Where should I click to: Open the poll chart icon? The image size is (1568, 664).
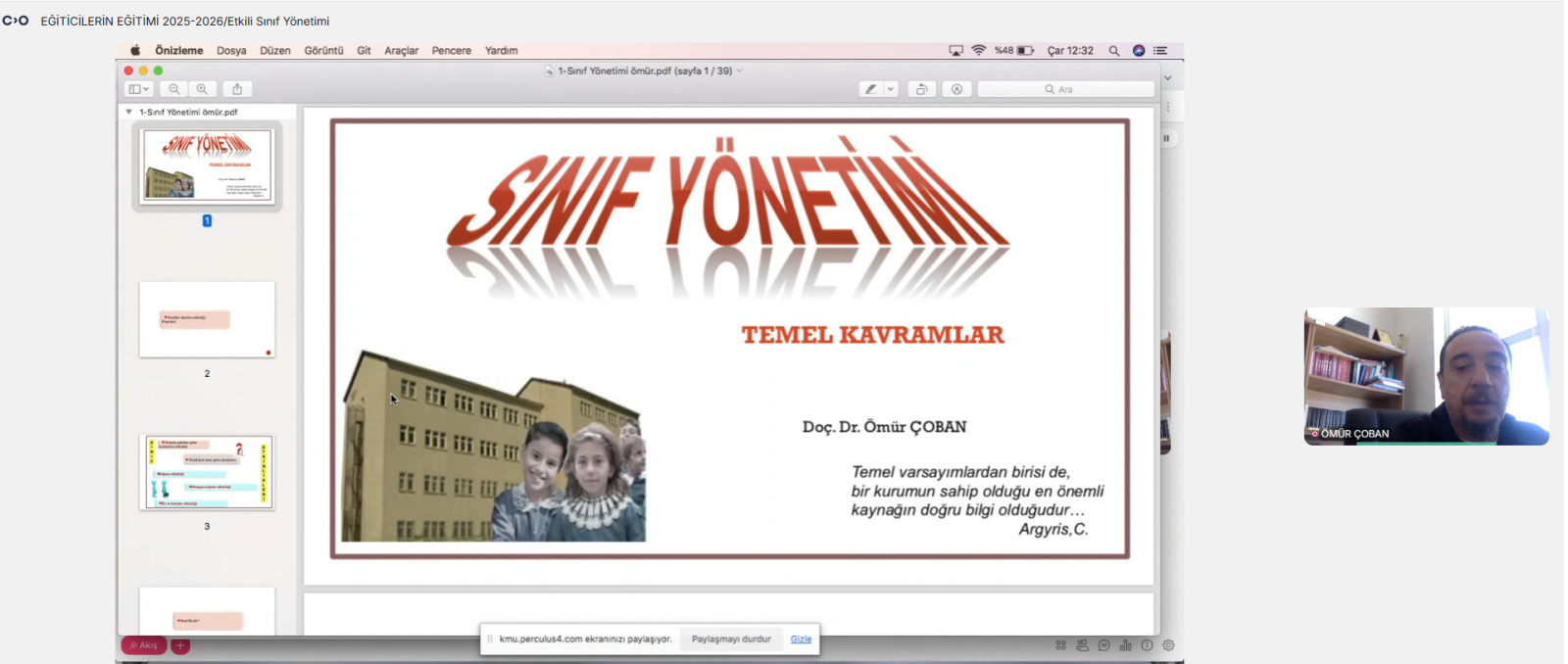tap(1125, 645)
